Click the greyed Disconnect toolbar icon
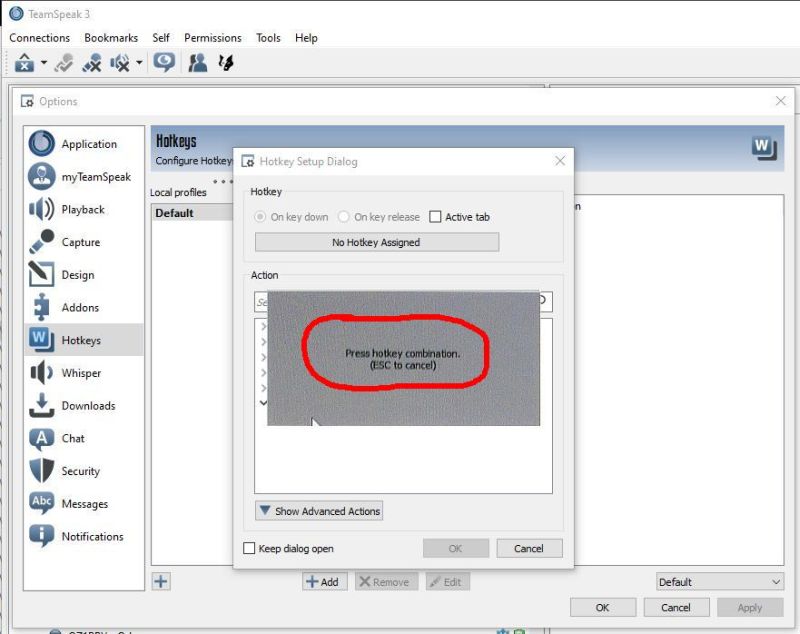This screenshot has height=634, width=800. coord(64,63)
